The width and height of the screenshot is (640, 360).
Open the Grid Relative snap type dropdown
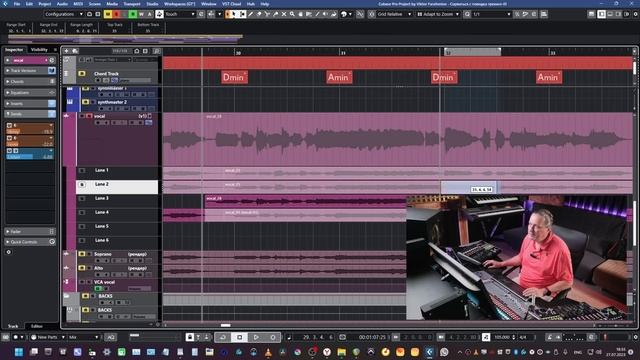click(394, 14)
